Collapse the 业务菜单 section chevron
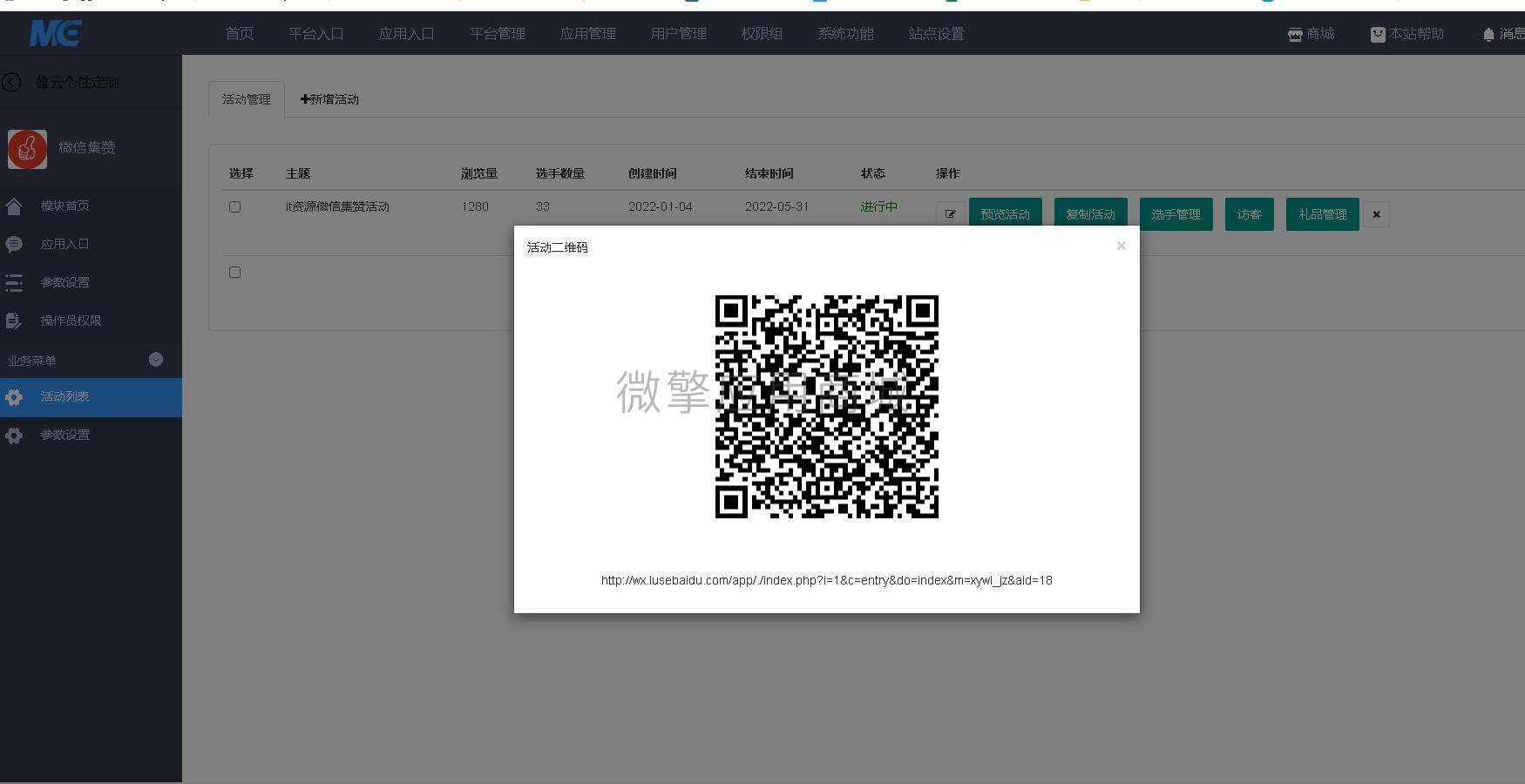The height and width of the screenshot is (784, 1525). click(156, 360)
